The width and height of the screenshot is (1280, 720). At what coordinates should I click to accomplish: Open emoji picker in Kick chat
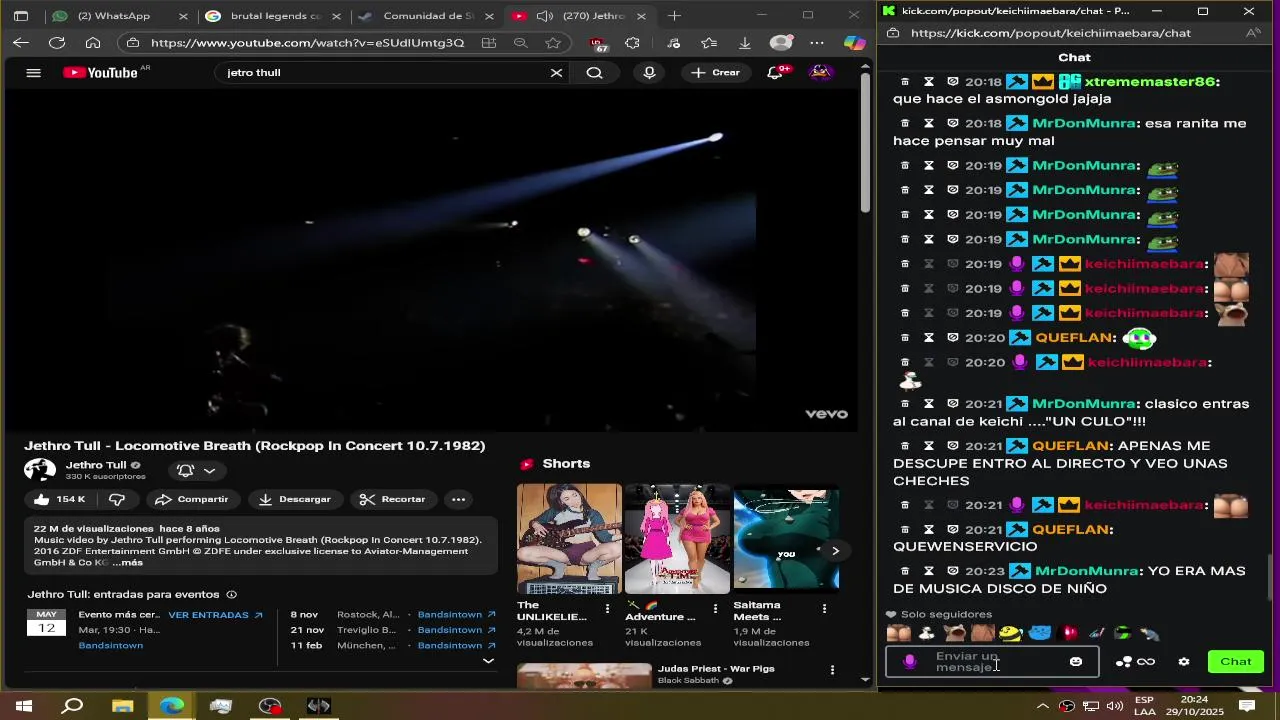tap(1076, 662)
